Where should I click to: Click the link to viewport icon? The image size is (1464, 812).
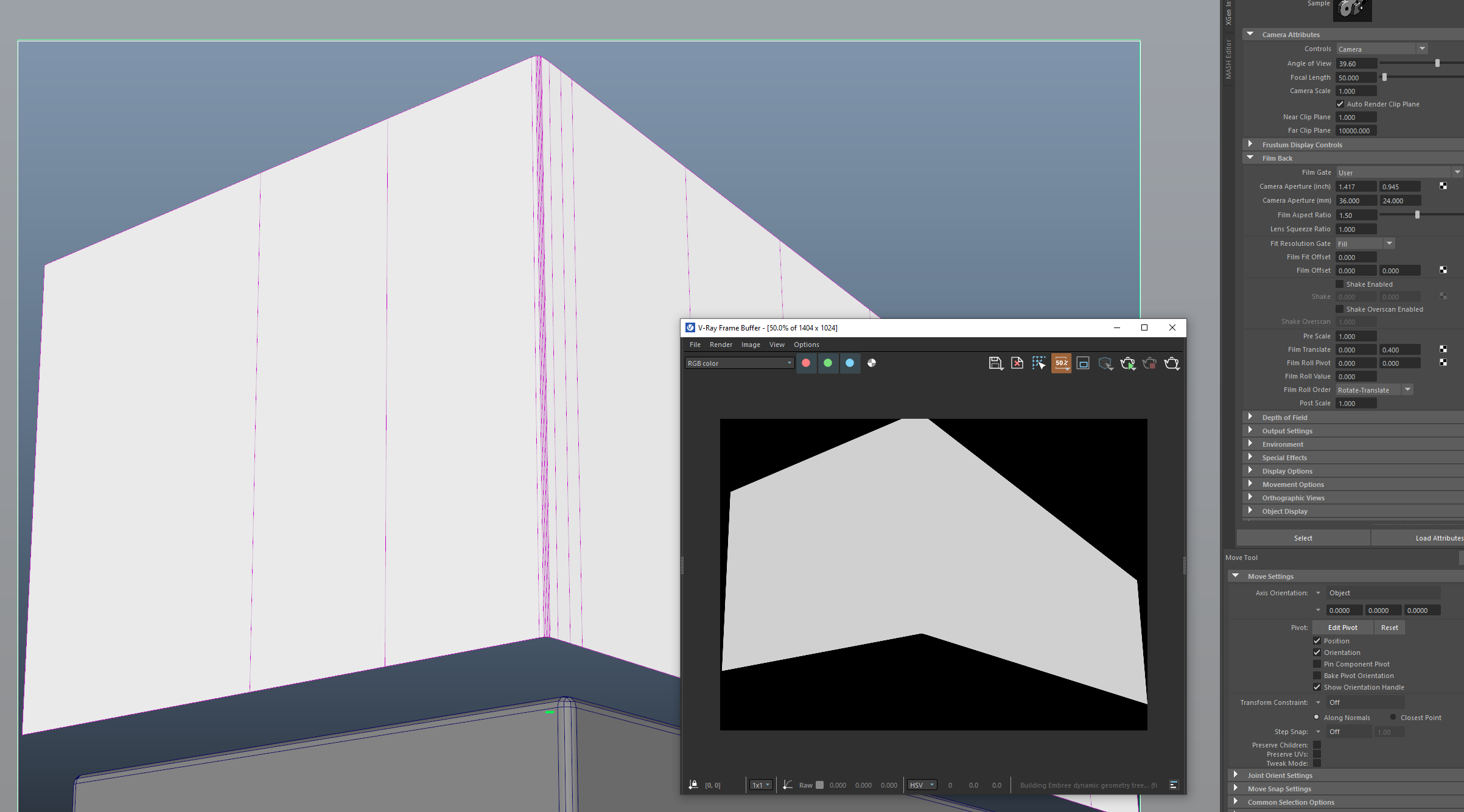[1083, 363]
